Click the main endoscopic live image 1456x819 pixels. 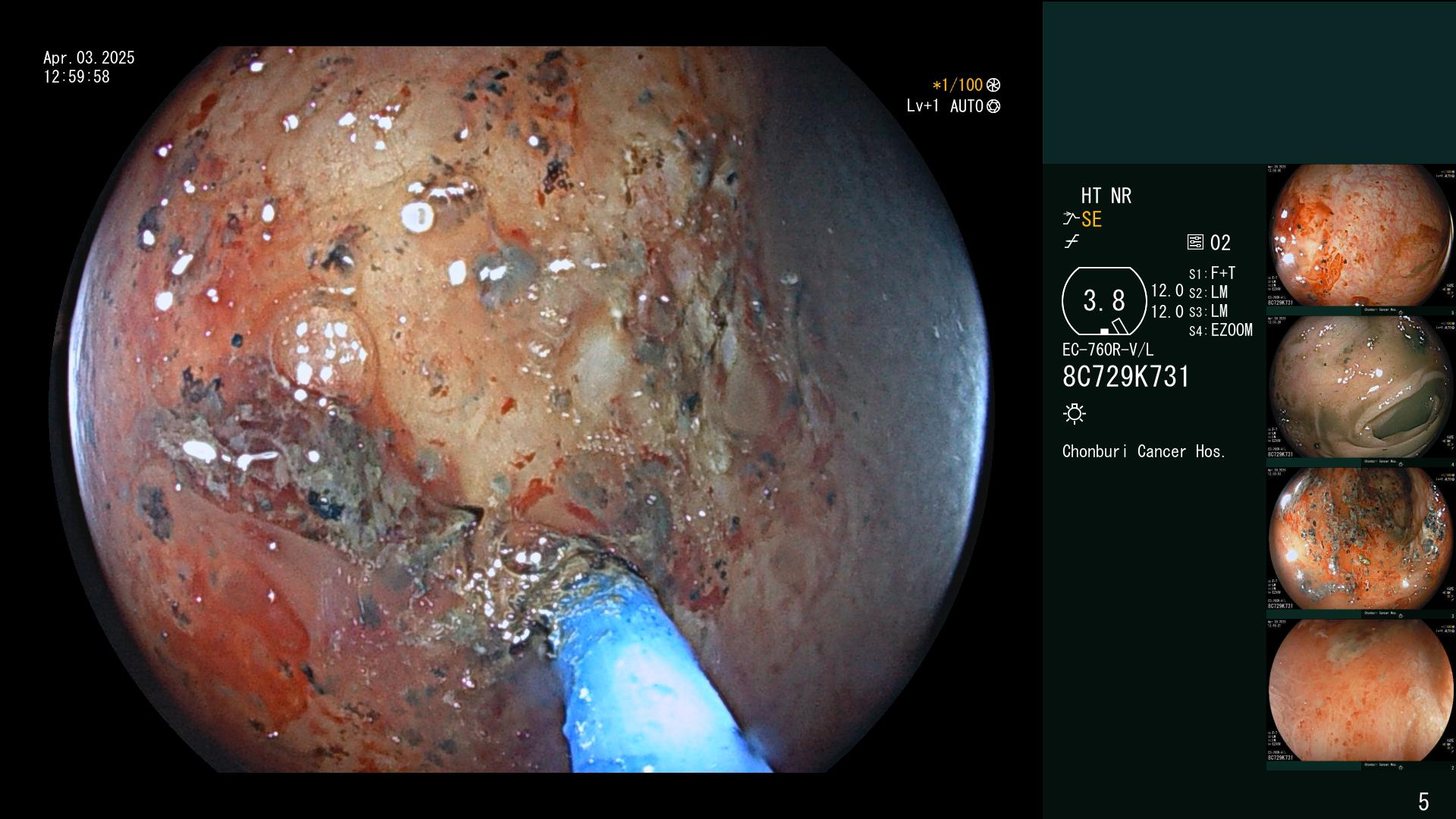522,409
